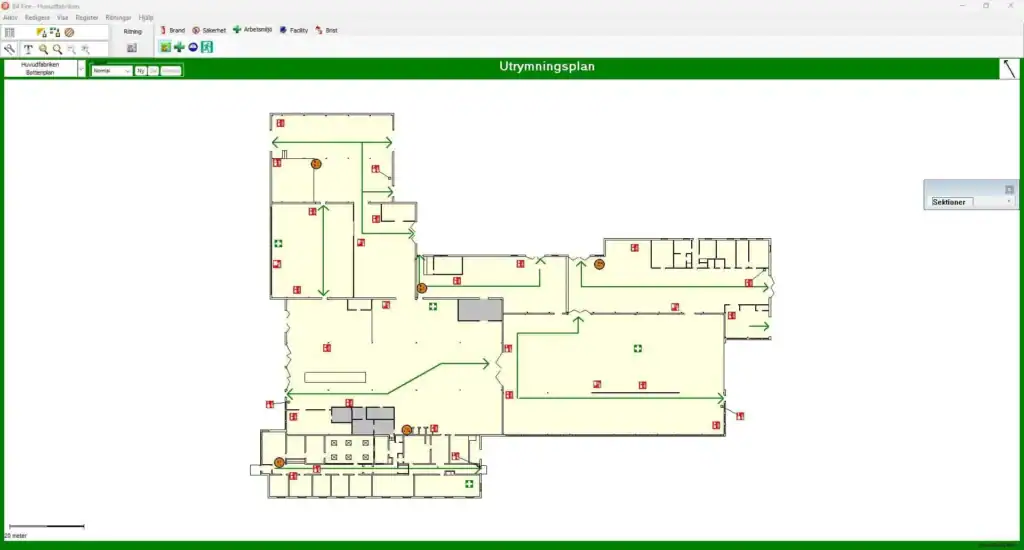Switch to Säkerhet module
Image resolution: width=1024 pixels, height=550 pixels.
tap(209, 31)
